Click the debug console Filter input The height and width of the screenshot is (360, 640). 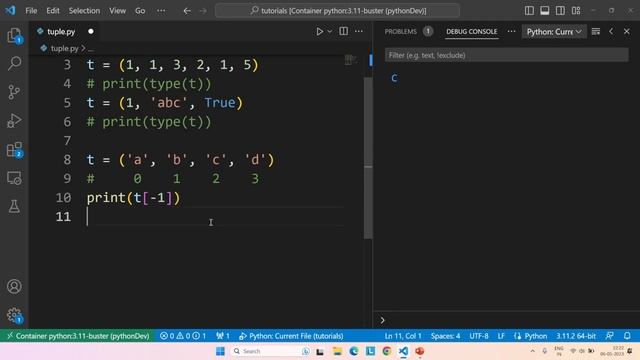click(506, 55)
